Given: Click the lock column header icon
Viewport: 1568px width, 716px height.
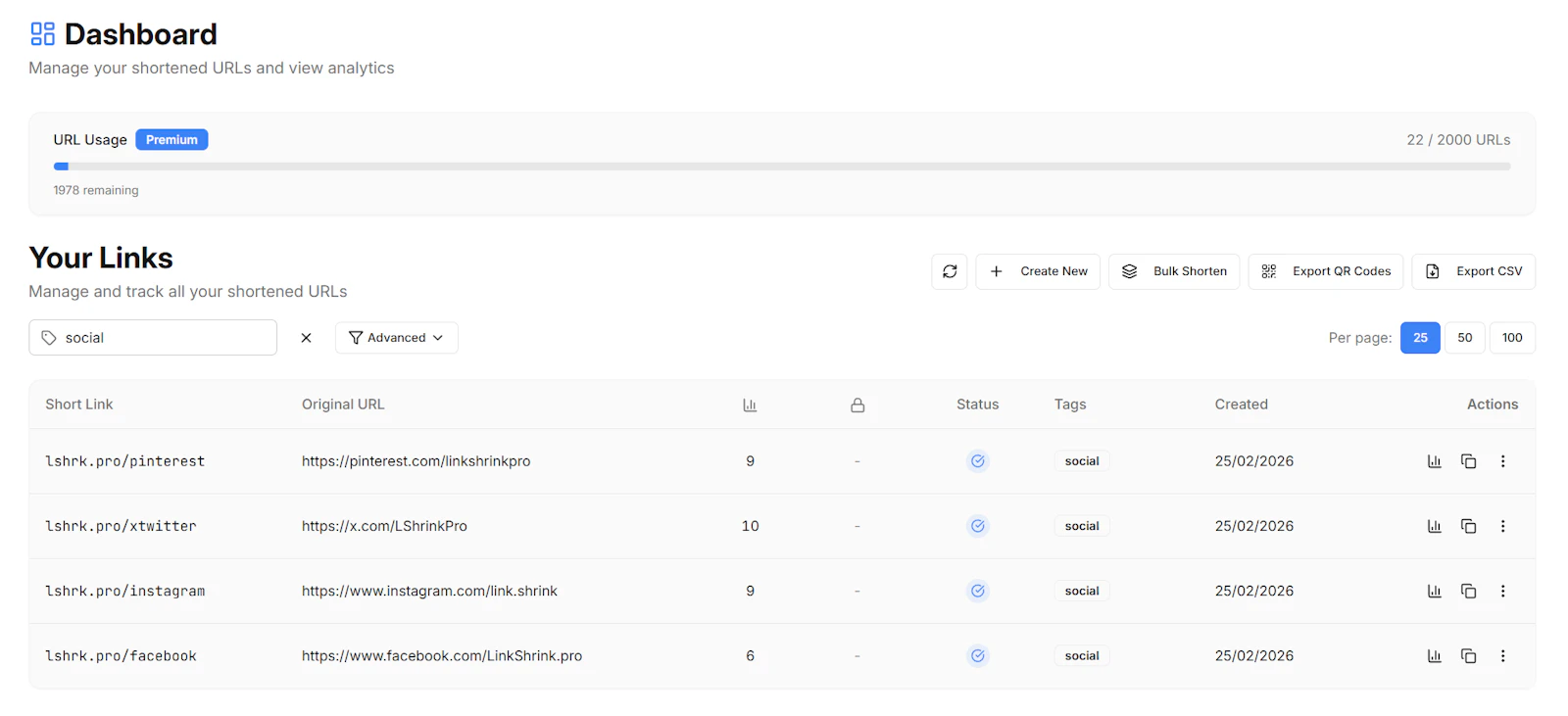Looking at the screenshot, I should point(857,405).
